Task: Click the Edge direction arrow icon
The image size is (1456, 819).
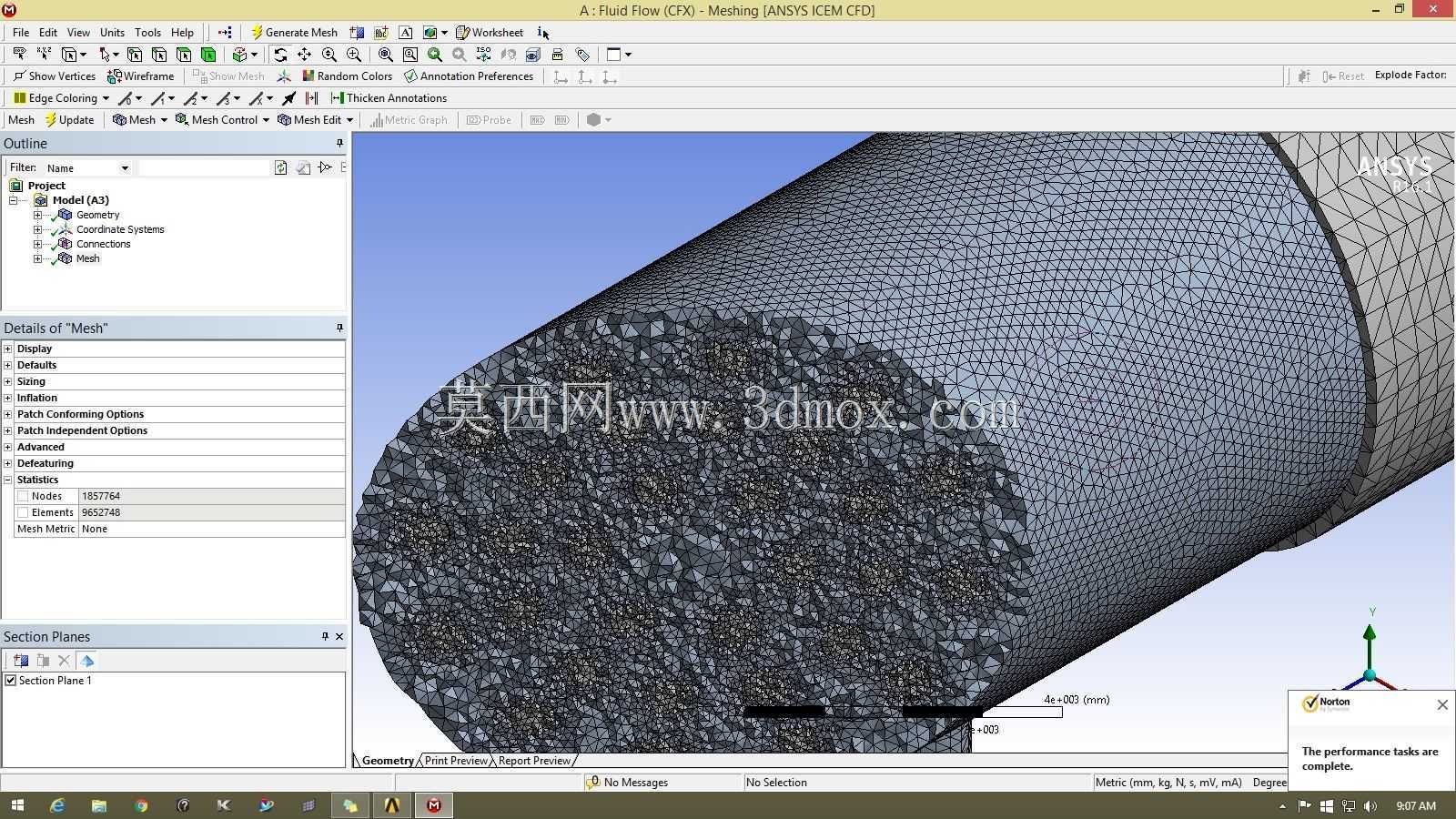Action: [289, 98]
